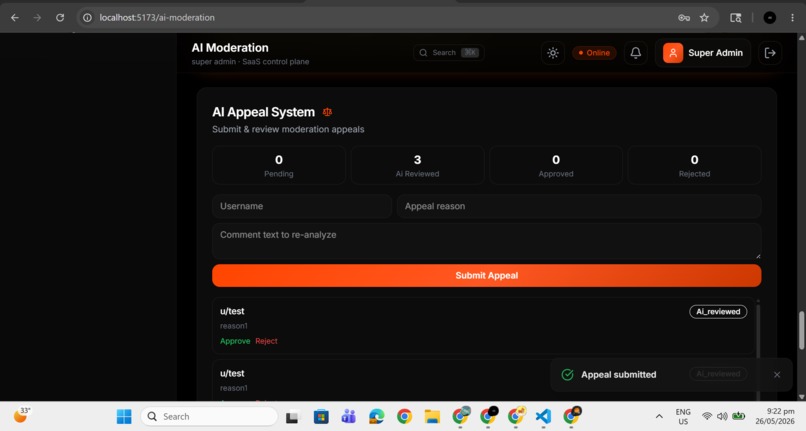
Task: Open the Chrome profile avatar
Action: [770, 17]
